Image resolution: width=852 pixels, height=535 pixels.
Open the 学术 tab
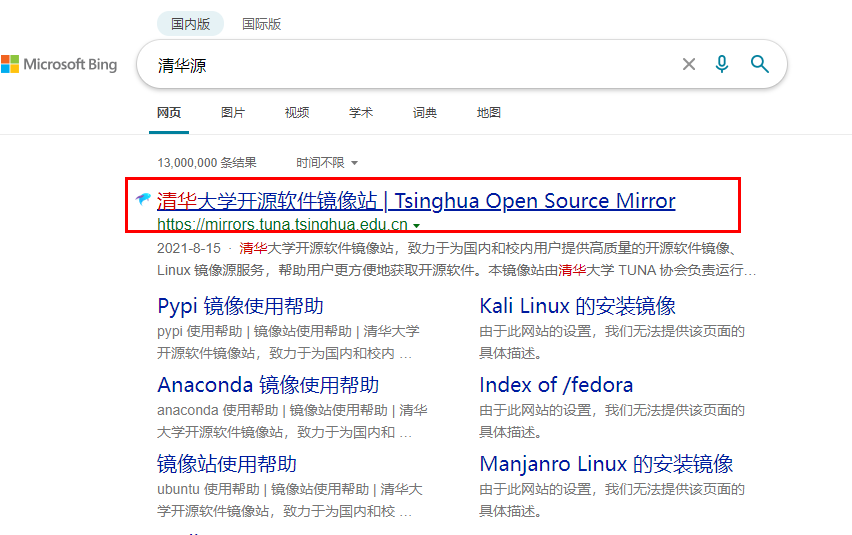coord(361,112)
